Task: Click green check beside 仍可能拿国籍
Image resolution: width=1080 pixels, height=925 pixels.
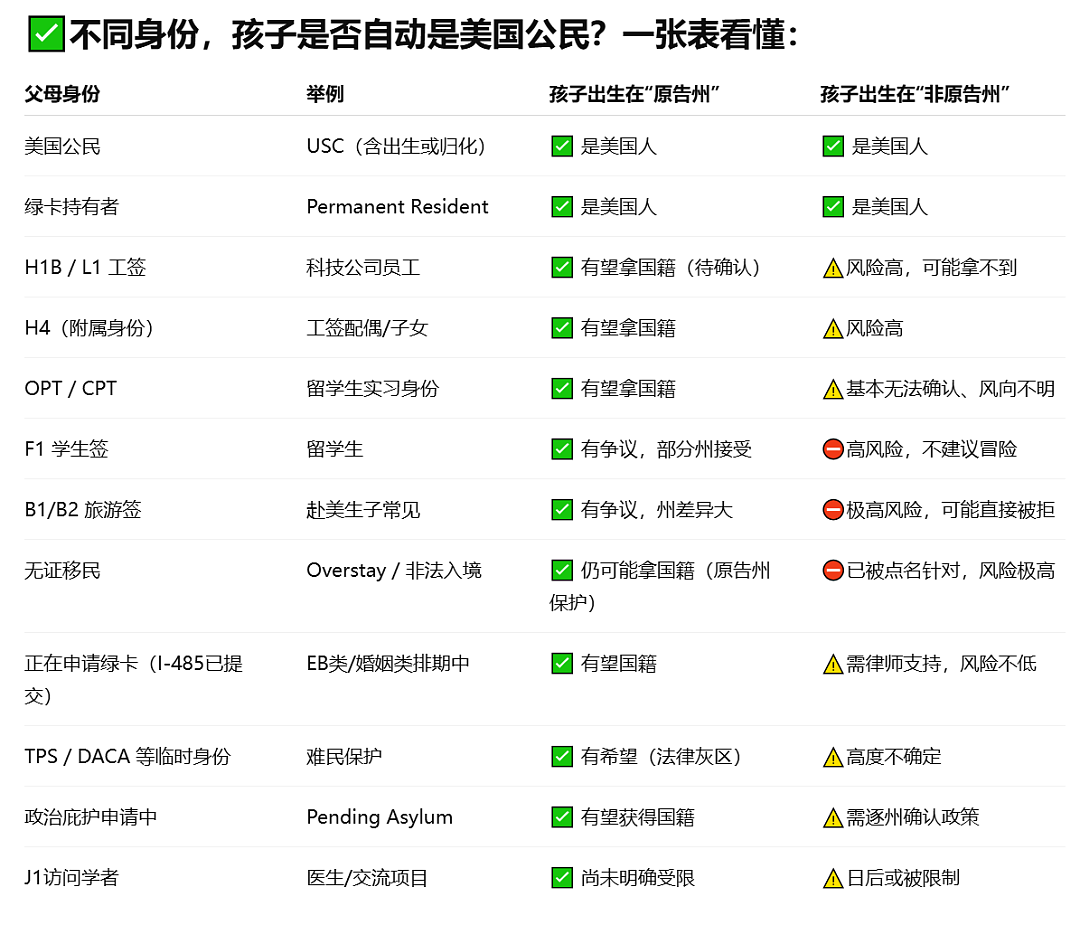Action: tap(562, 570)
